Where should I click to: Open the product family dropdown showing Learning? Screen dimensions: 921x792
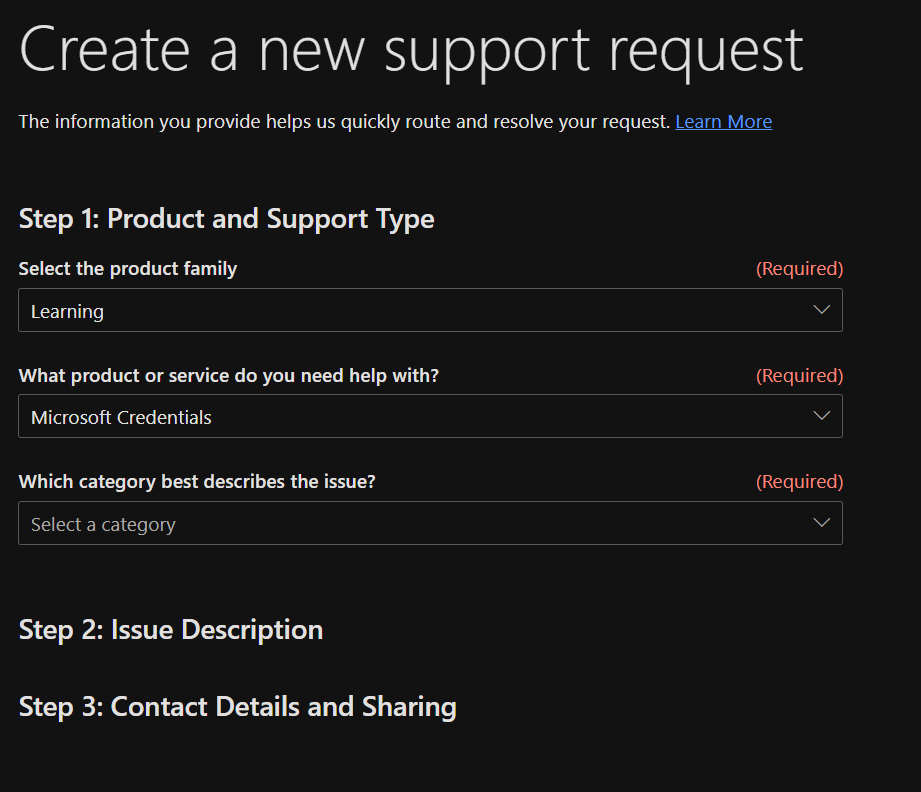tap(430, 311)
